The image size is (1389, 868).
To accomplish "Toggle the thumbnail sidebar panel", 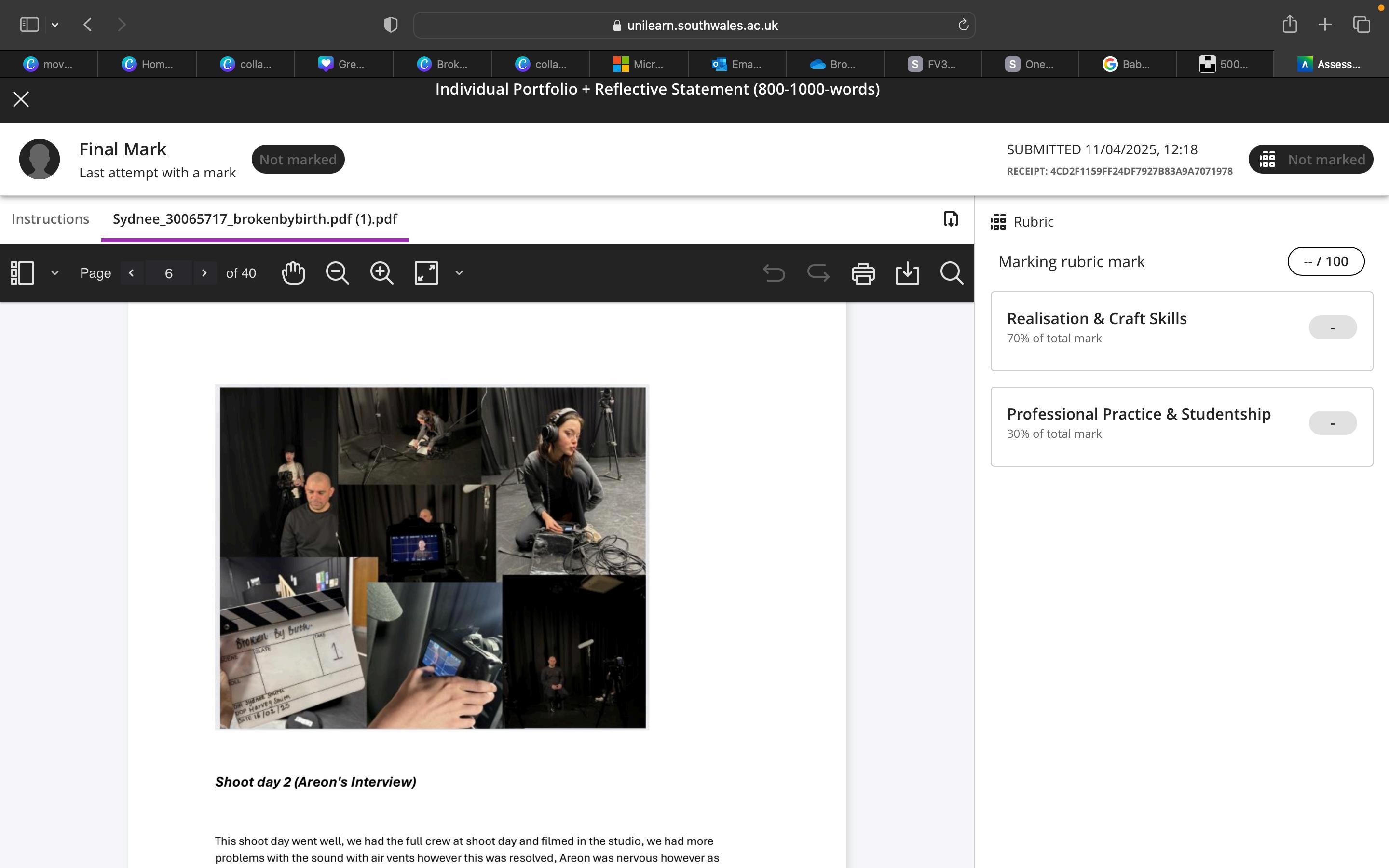I will 22,272.
